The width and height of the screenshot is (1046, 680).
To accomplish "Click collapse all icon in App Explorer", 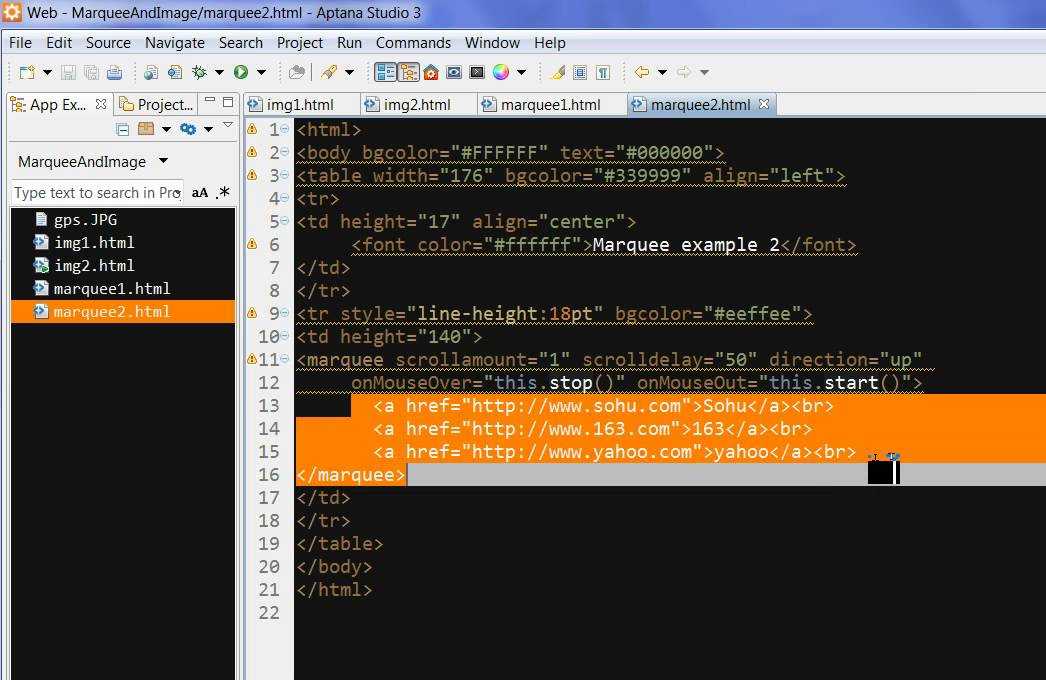I will [123, 129].
